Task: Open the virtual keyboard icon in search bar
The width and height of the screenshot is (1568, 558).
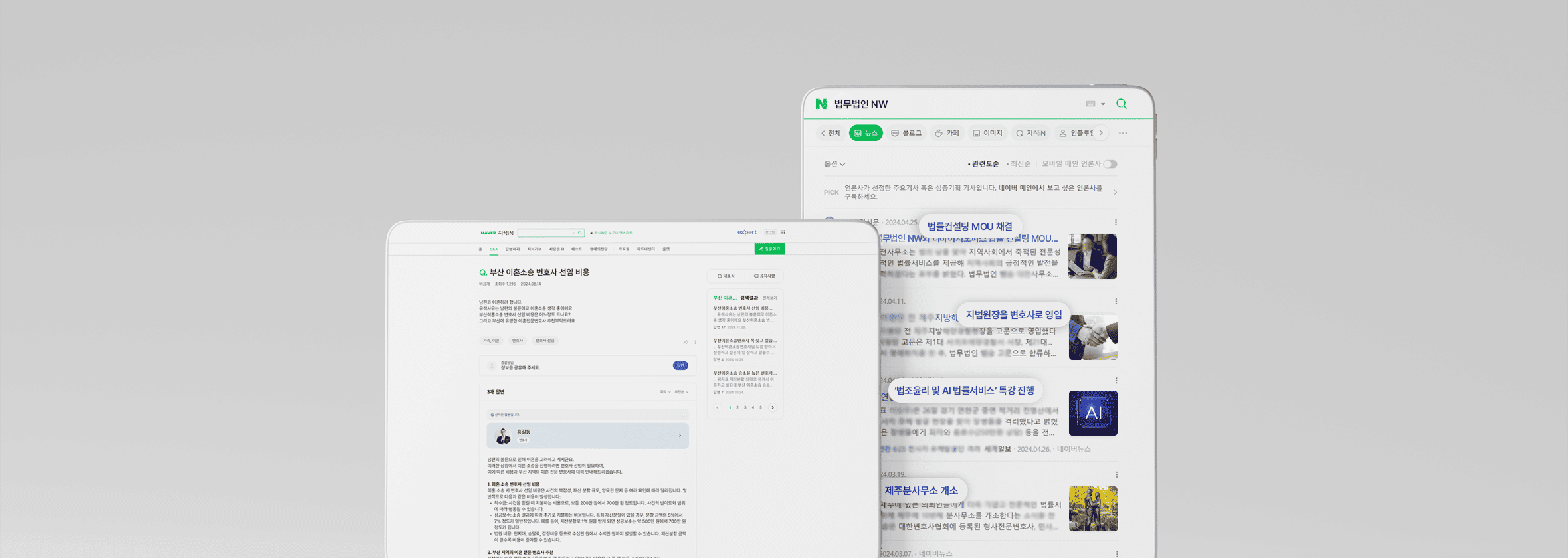Action: 1090,104
